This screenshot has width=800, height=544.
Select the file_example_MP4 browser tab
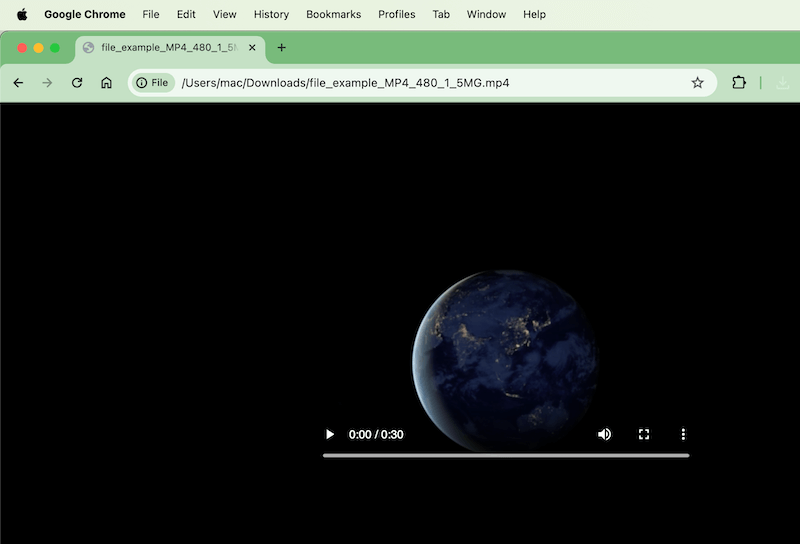170,48
